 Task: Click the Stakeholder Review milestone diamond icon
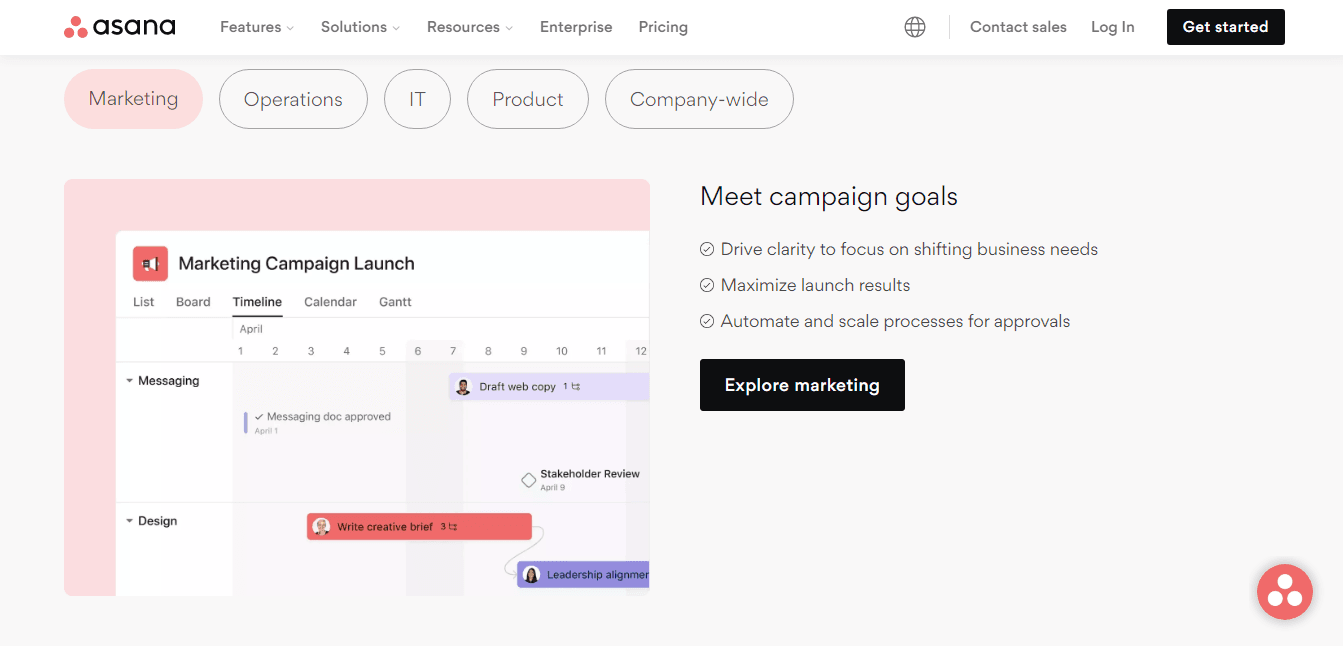(x=529, y=479)
